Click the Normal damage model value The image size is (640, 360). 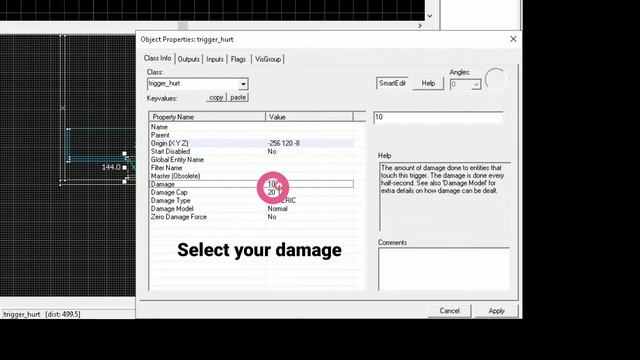point(278,209)
